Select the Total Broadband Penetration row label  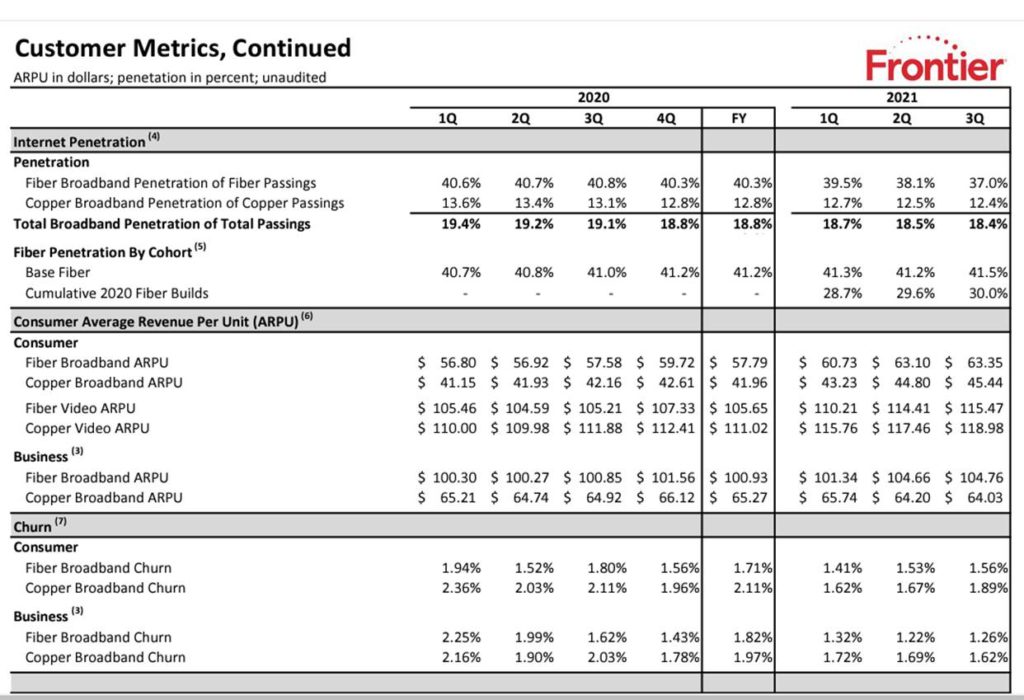click(161, 224)
